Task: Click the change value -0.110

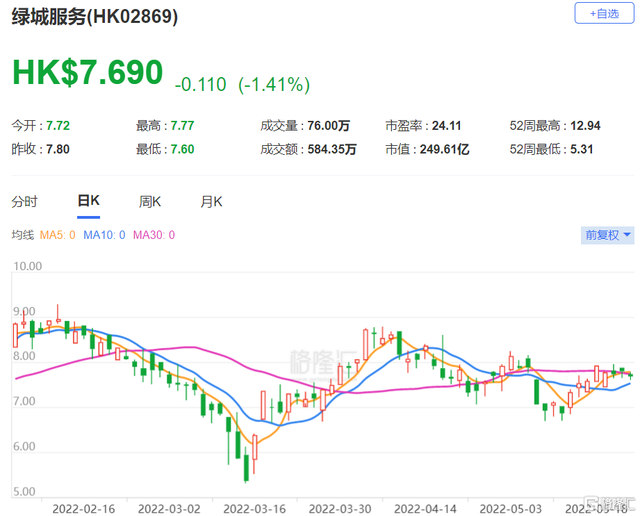Action: (200, 85)
